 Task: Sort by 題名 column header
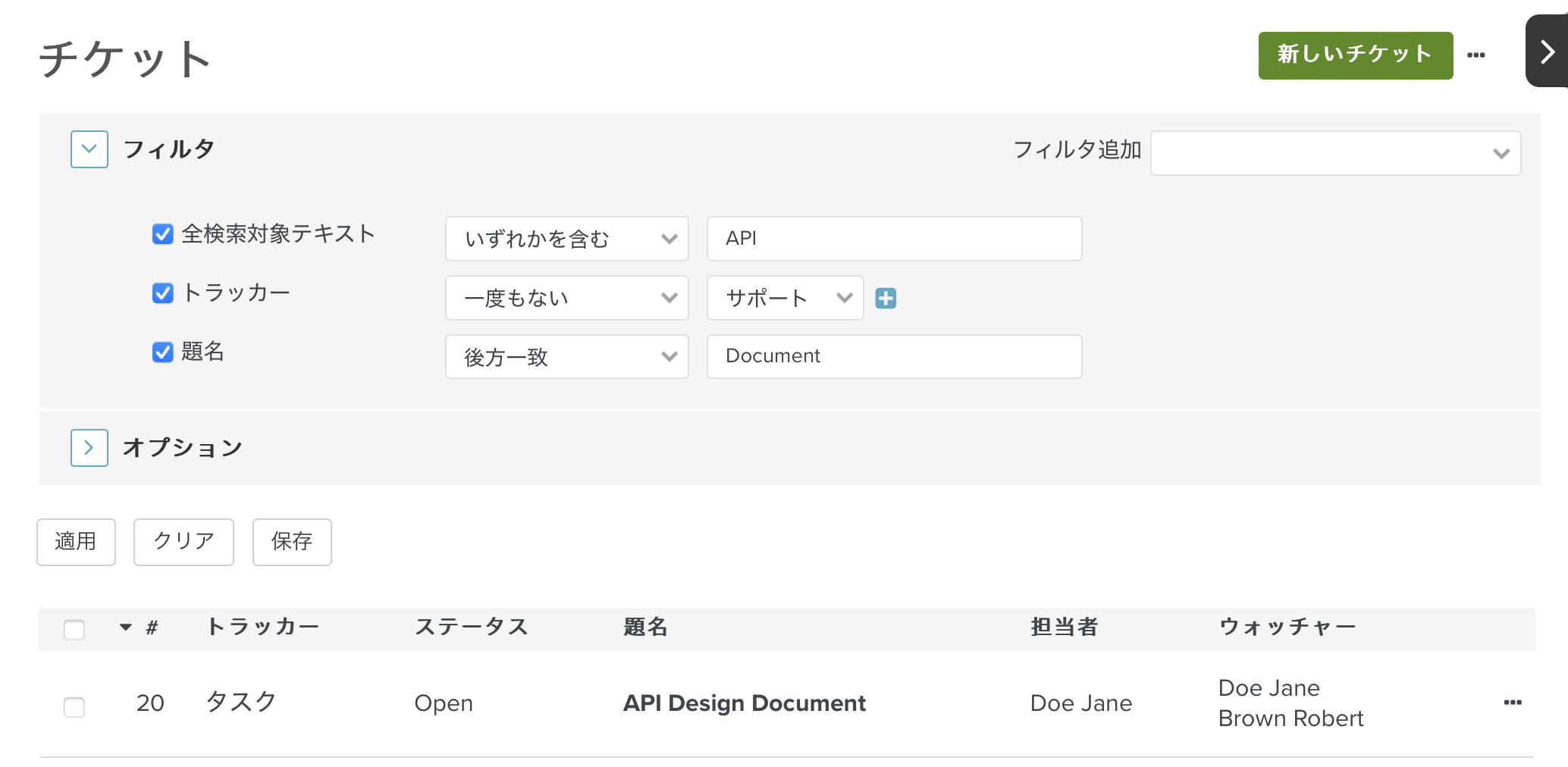[x=645, y=627]
